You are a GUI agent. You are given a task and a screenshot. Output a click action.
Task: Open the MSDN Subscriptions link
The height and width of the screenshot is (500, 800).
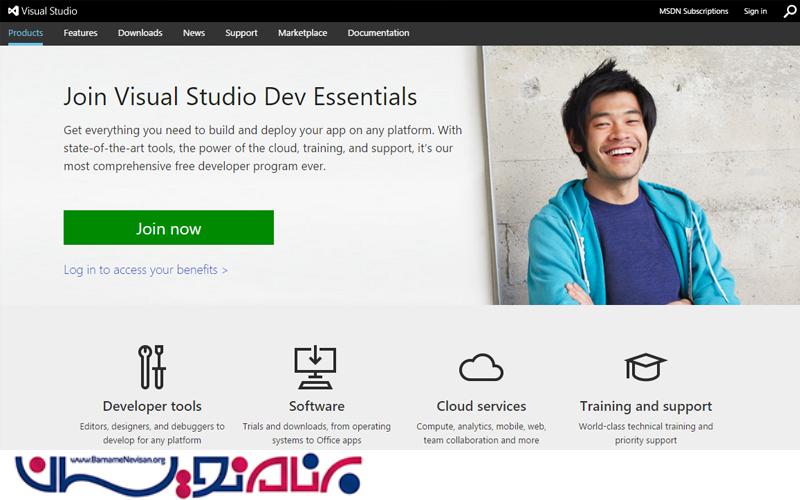693,11
